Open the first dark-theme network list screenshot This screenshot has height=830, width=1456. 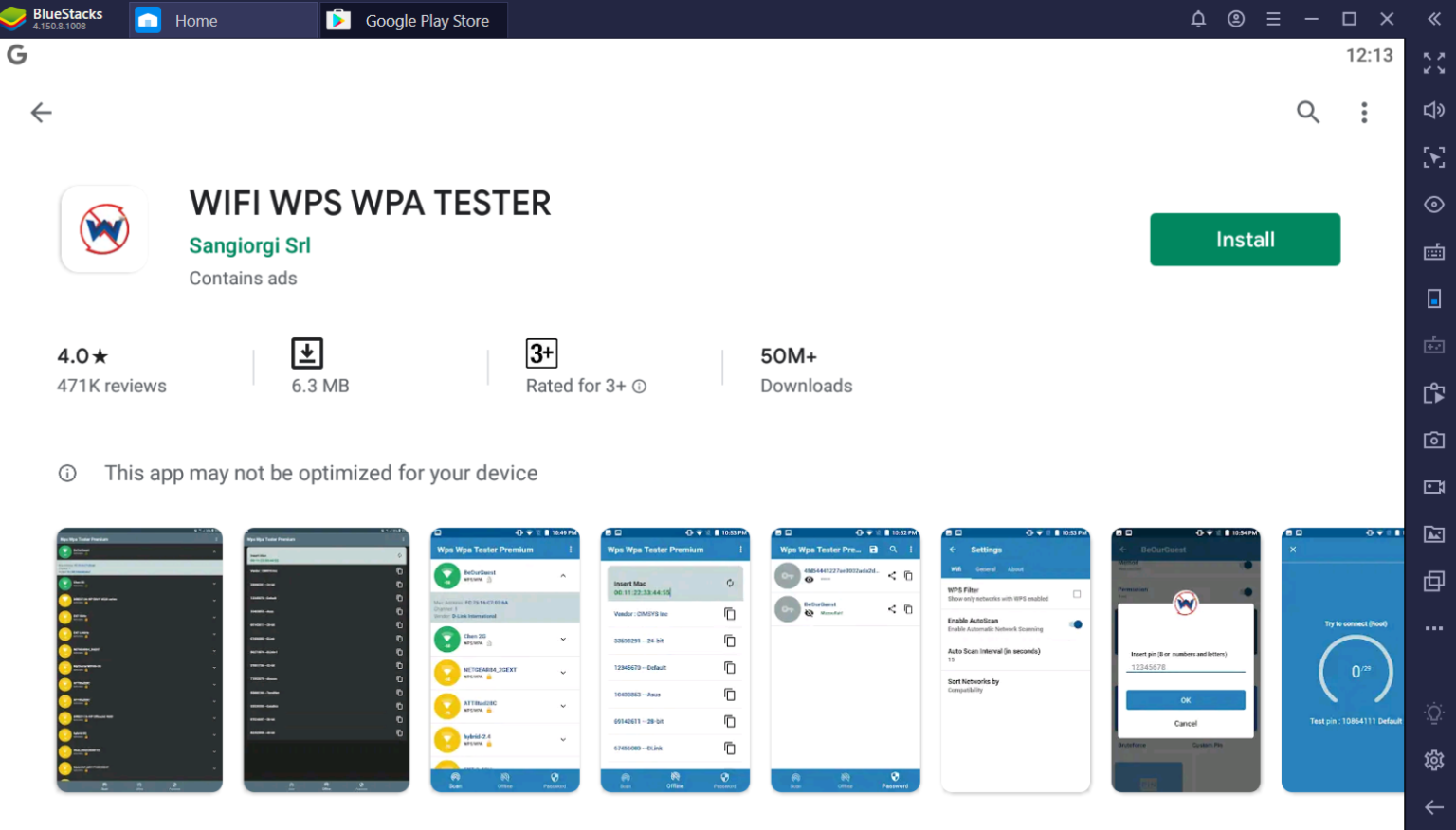[x=139, y=659]
